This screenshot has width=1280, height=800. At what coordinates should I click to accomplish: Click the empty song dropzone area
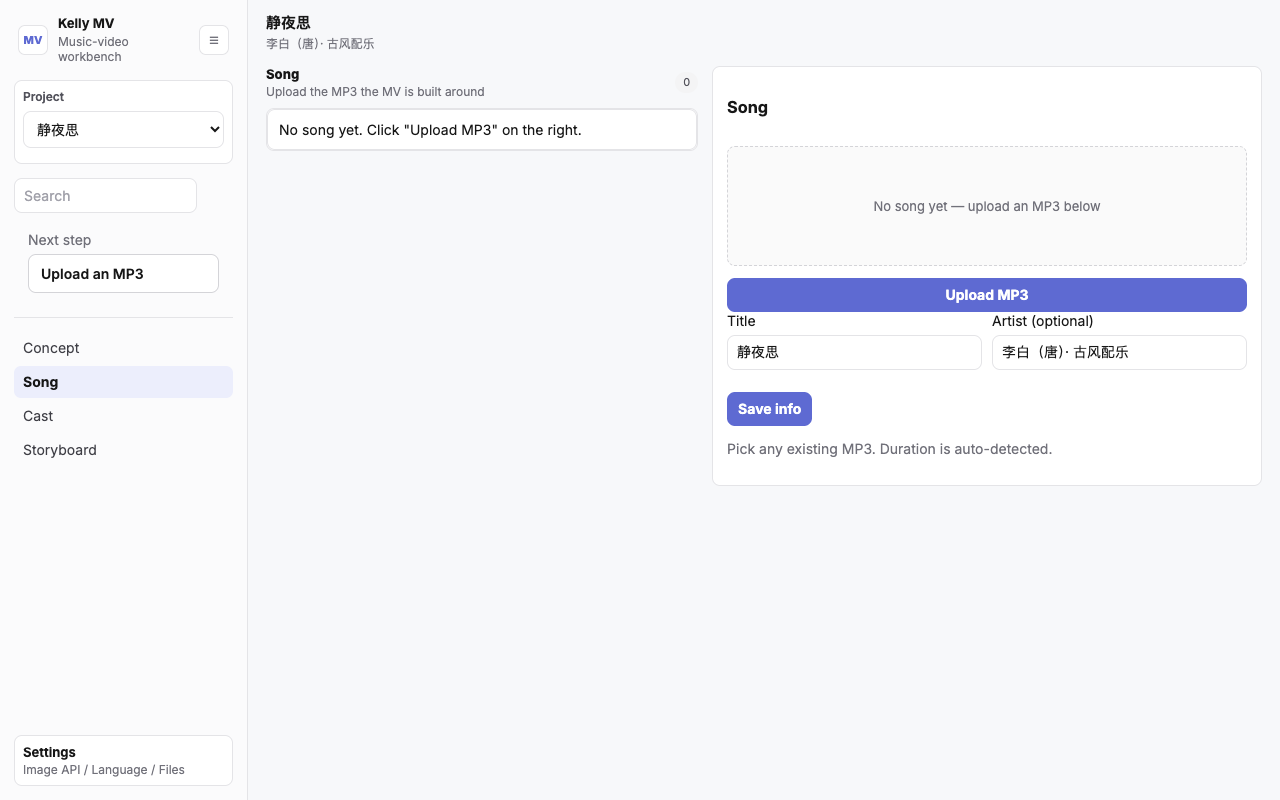[986, 206]
